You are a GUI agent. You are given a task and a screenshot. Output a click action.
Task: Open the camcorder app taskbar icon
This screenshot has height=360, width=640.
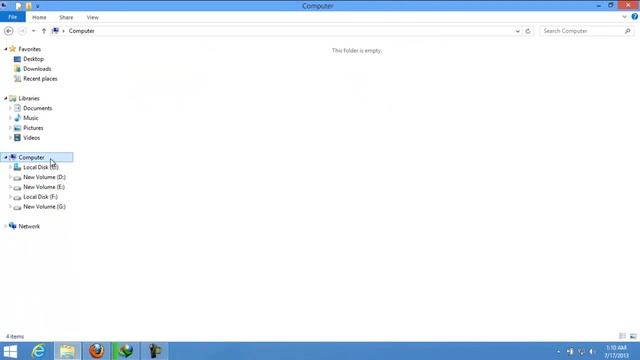tap(155, 351)
